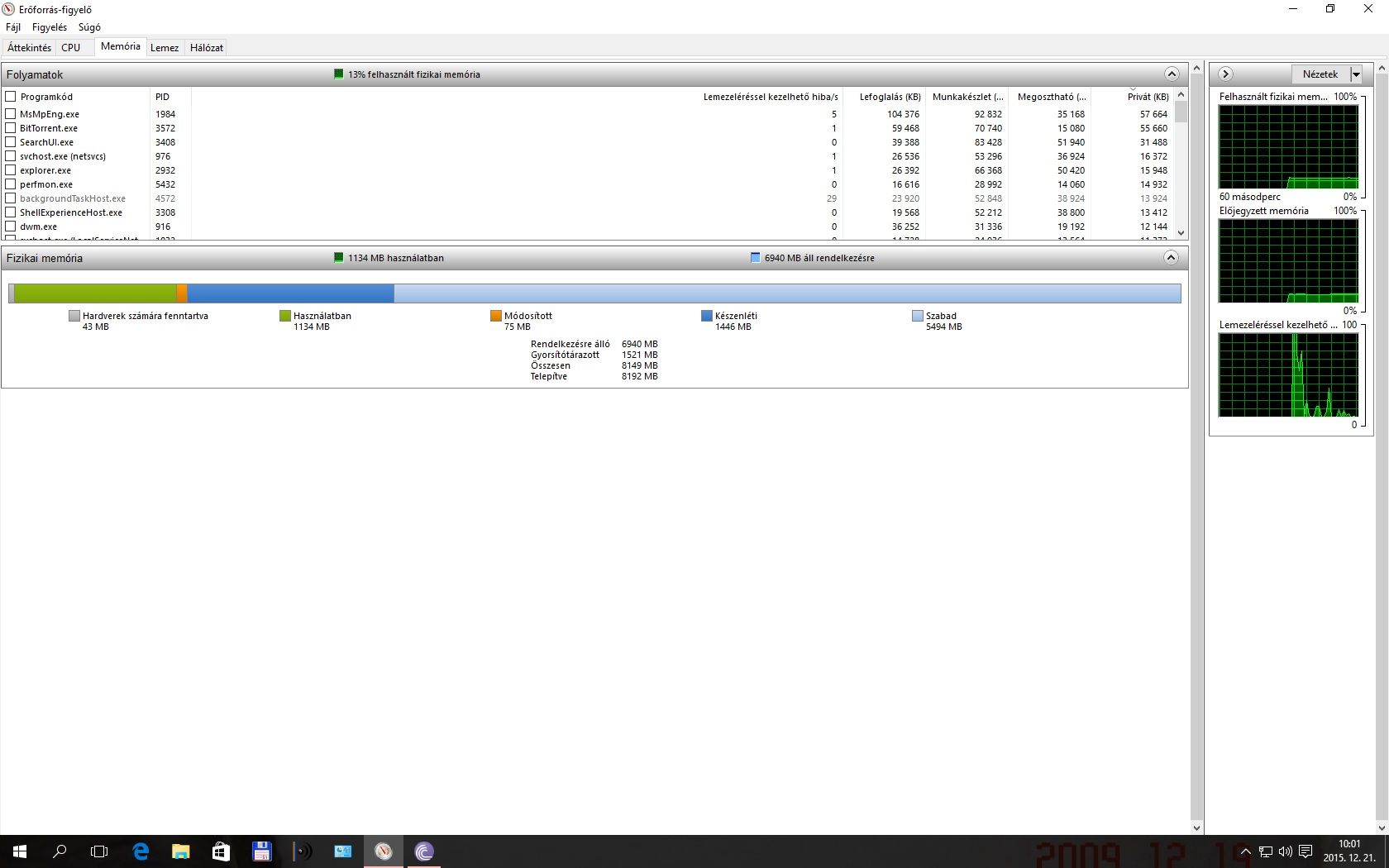Check the svchost.exe (netsvcs) process

pos(11,156)
